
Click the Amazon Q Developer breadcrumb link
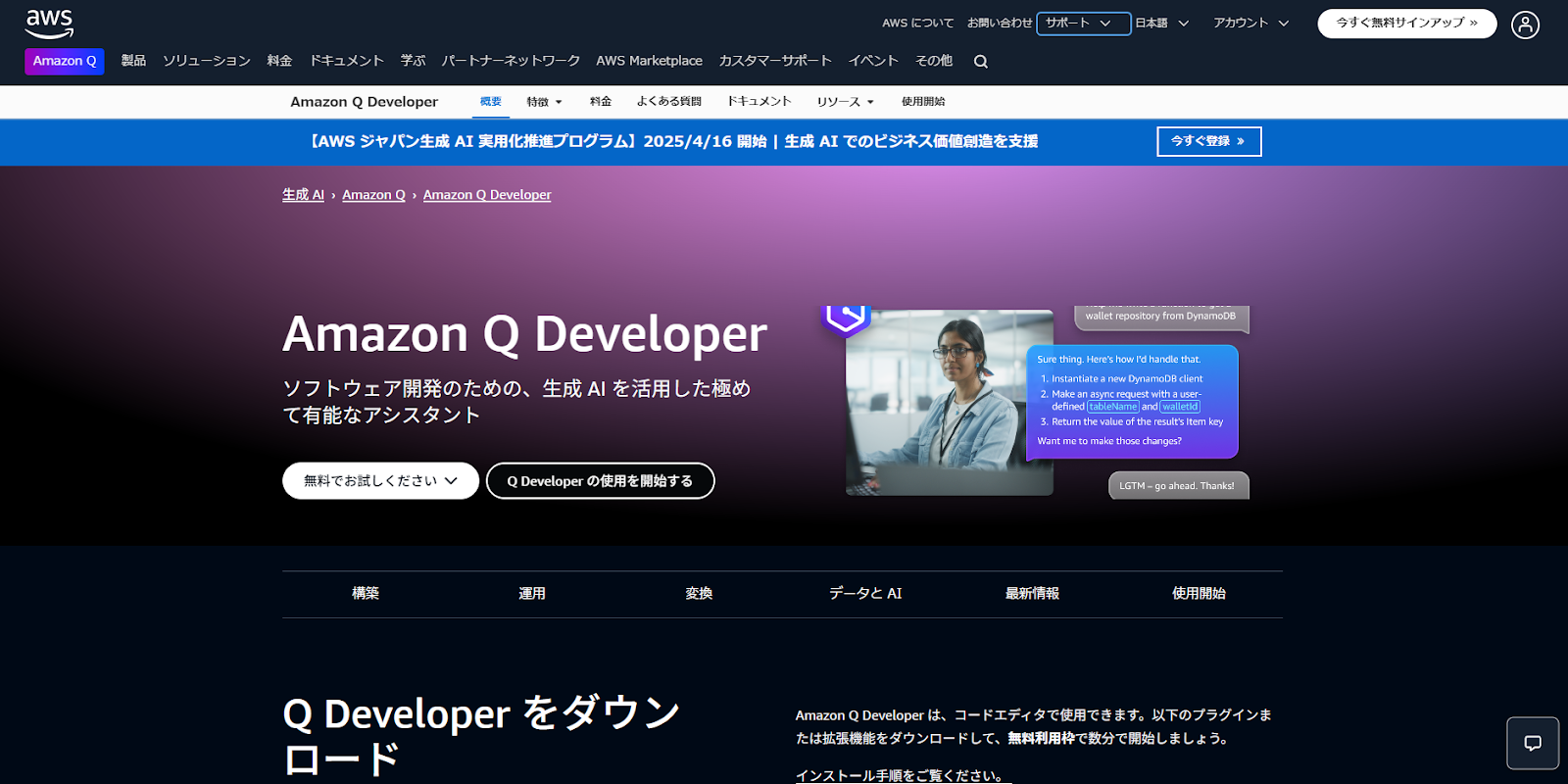point(487,195)
